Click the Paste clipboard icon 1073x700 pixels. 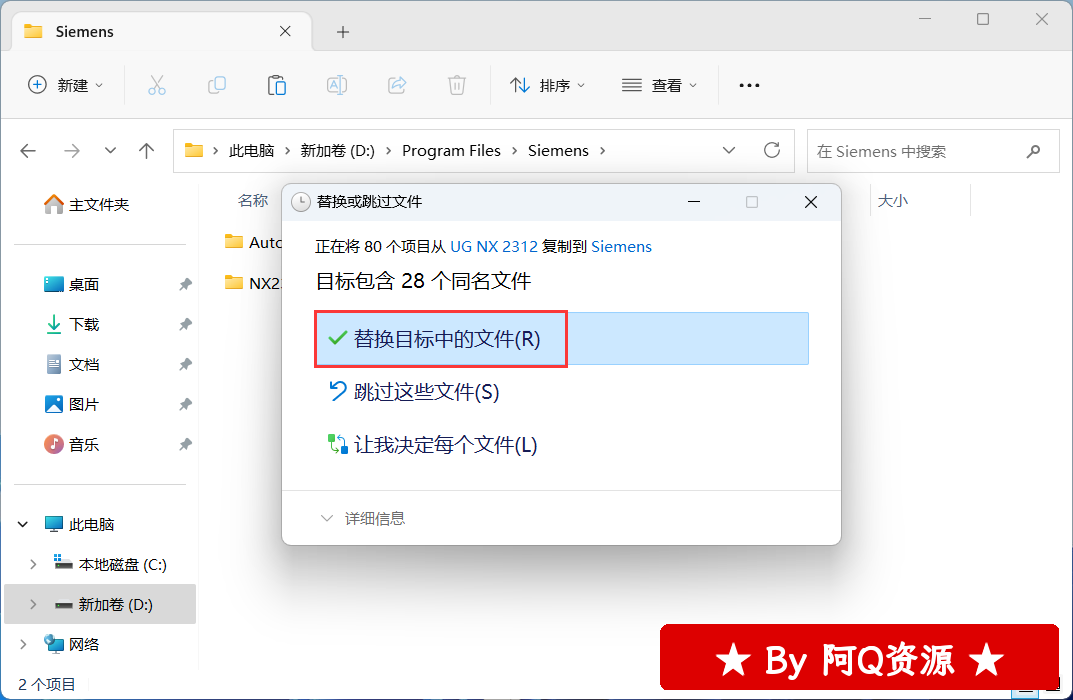tap(276, 86)
